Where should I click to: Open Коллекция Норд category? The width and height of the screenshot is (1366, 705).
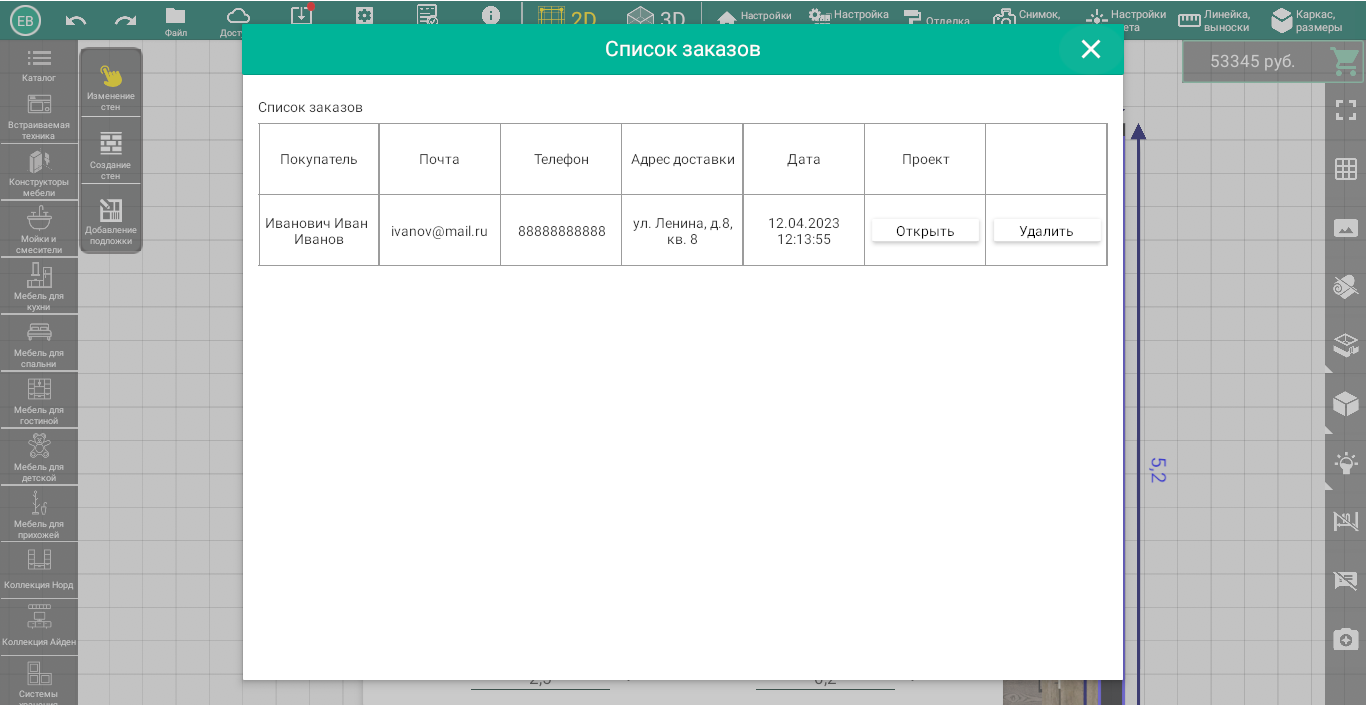[x=39, y=570]
